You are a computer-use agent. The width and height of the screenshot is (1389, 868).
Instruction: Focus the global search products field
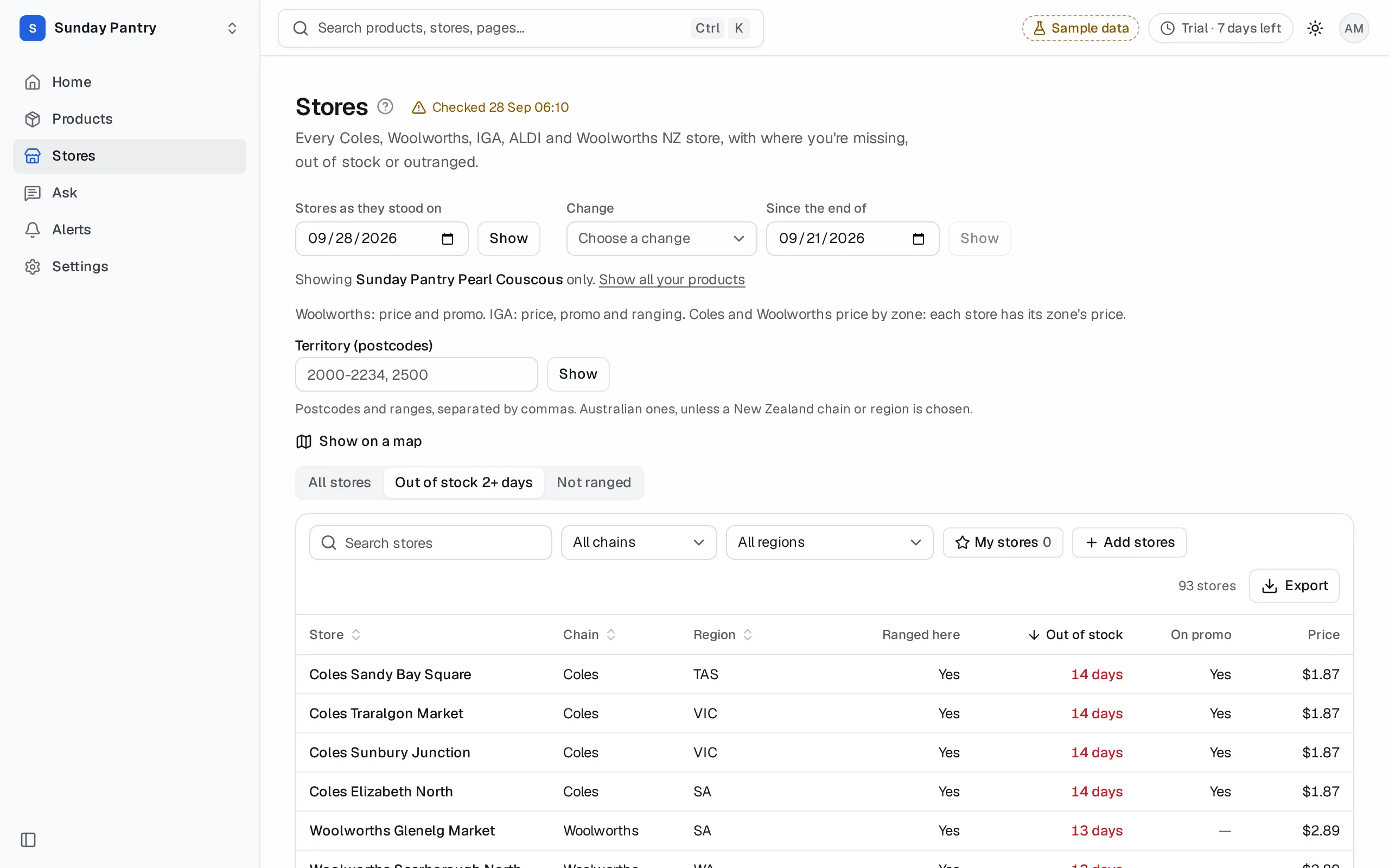tap(520, 28)
